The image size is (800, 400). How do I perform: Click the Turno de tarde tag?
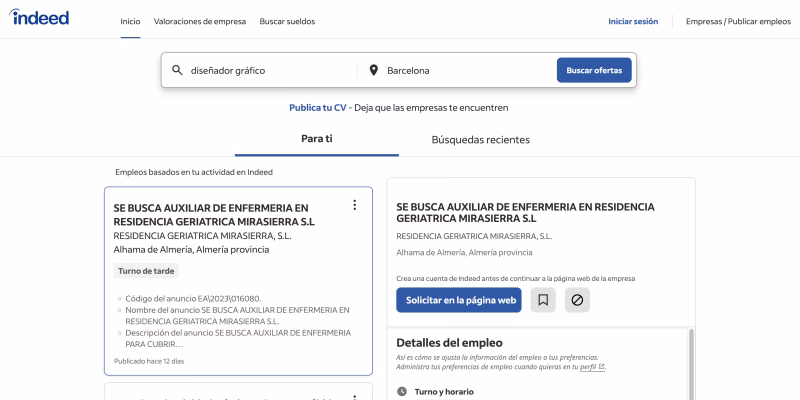tap(146, 271)
